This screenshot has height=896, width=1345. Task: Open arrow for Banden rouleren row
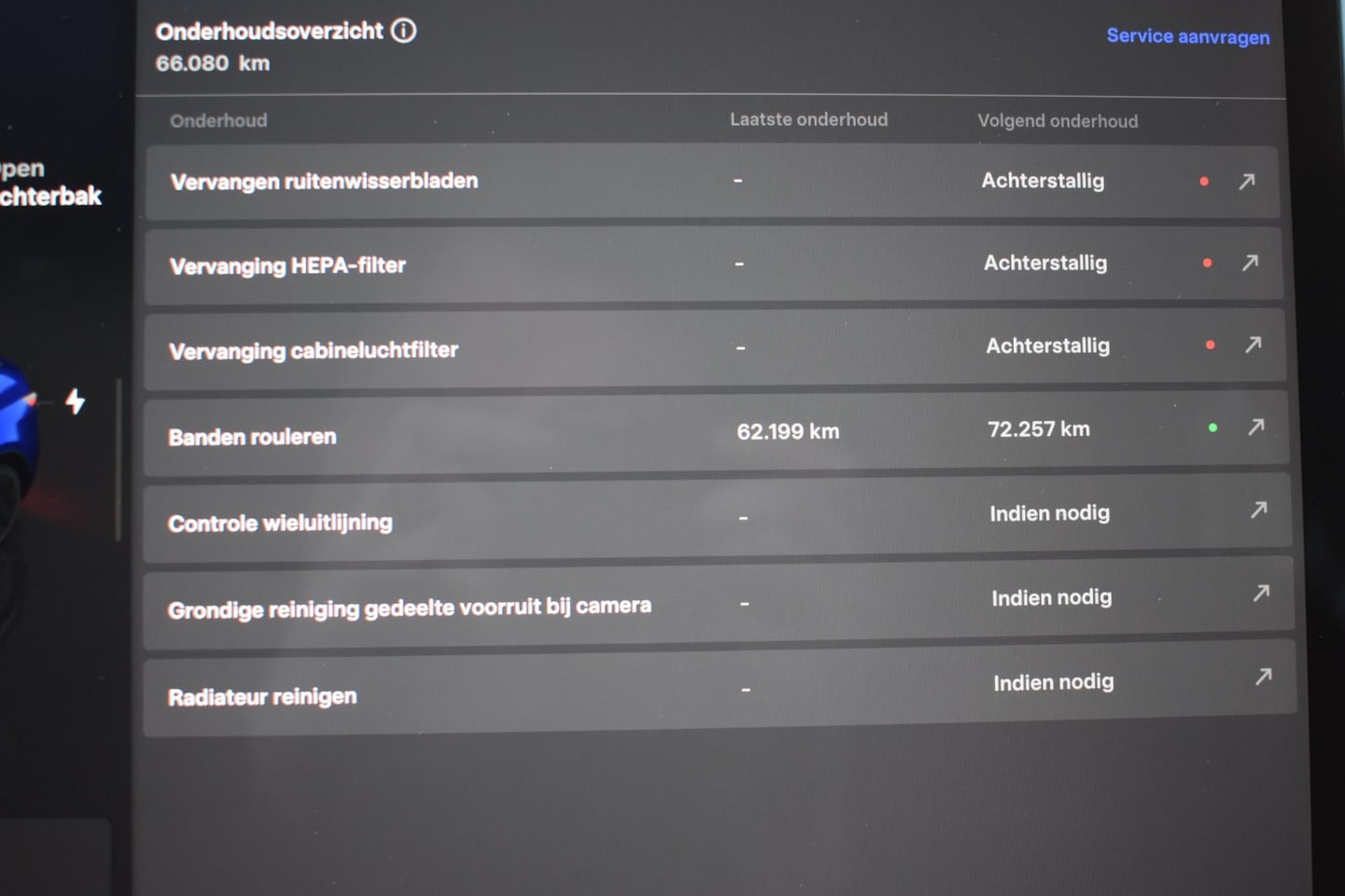pyautogui.click(x=1256, y=427)
